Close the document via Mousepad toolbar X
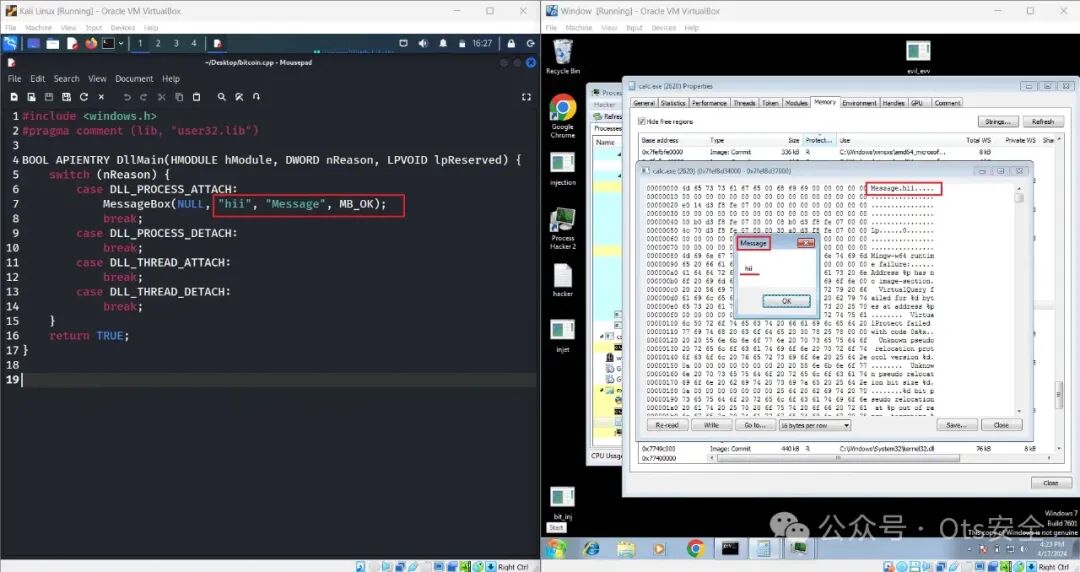1080x572 pixels. coord(101,97)
